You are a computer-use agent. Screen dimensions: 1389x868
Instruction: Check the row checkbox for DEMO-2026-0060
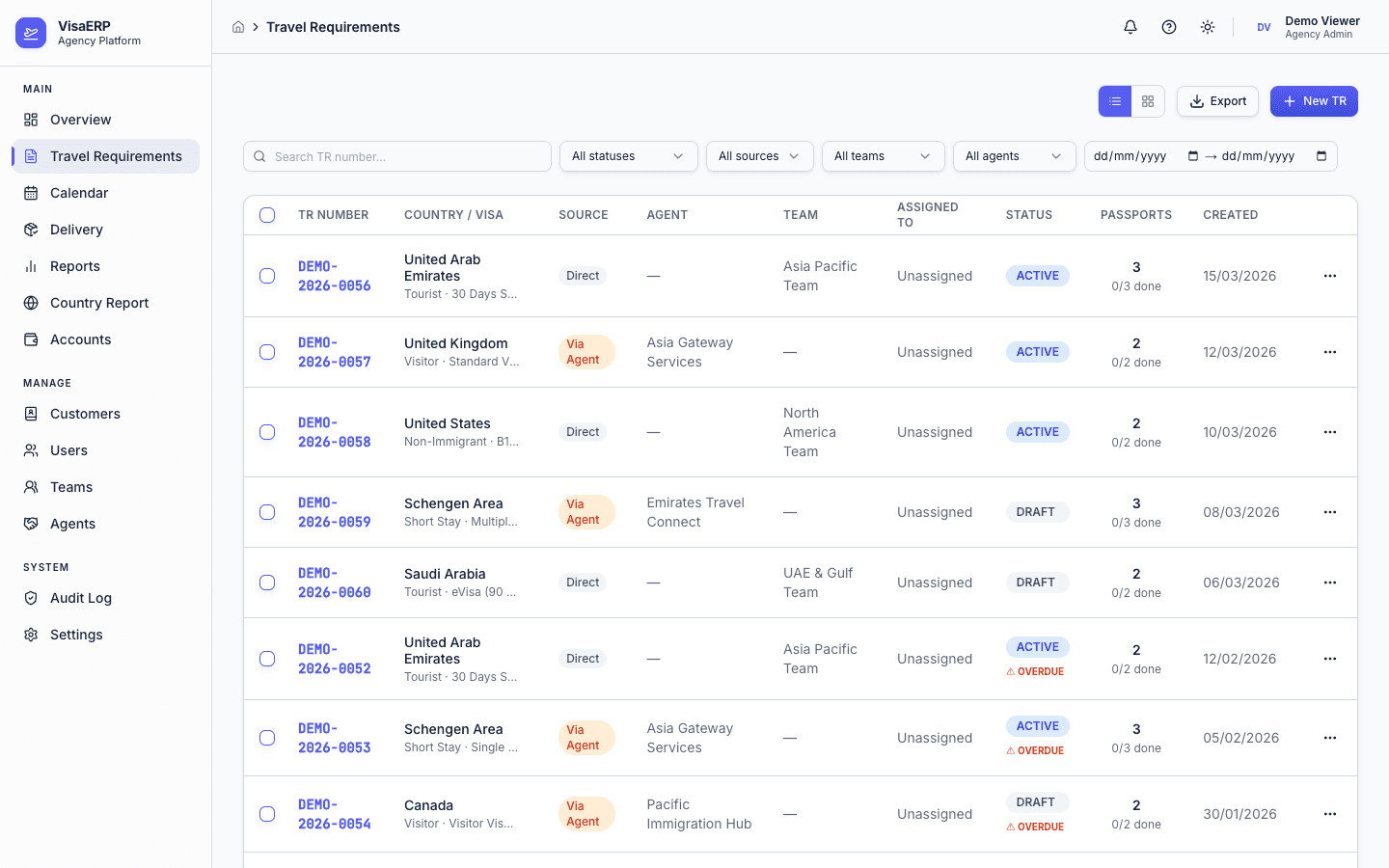[x=267, y=583]
